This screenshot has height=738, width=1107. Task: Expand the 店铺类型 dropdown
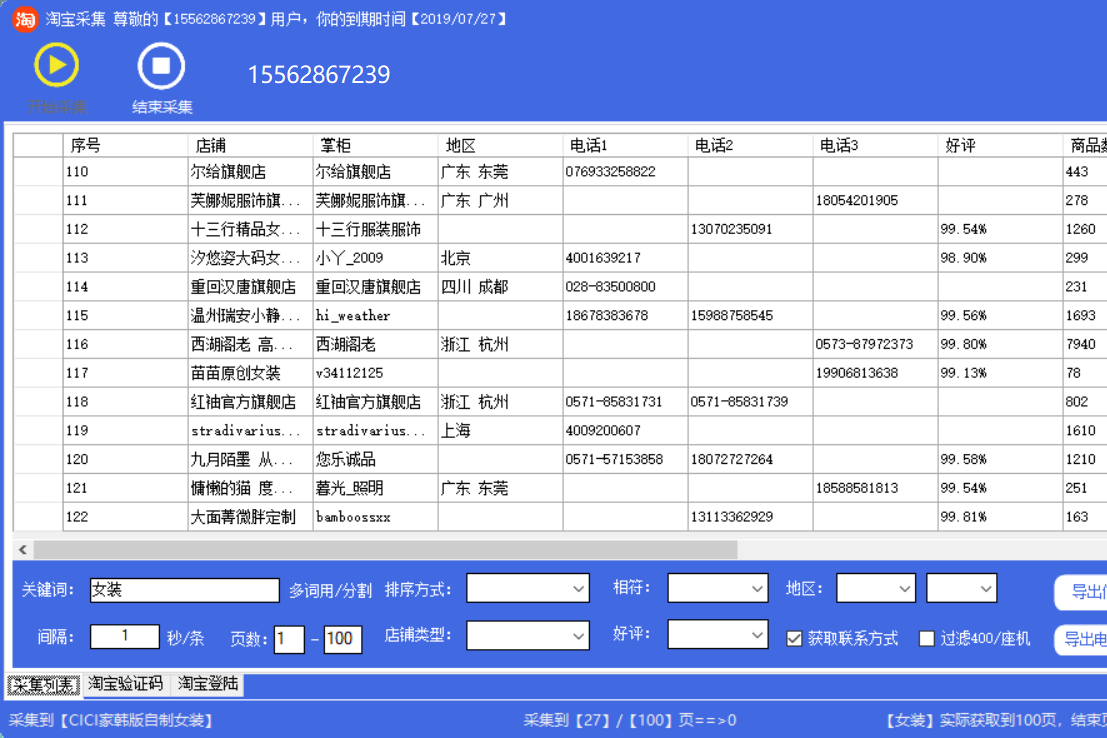(527, 635)
